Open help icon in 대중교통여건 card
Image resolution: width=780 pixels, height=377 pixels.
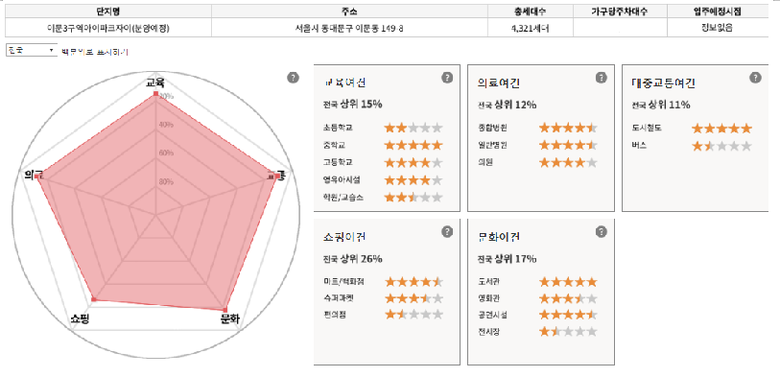756,78
